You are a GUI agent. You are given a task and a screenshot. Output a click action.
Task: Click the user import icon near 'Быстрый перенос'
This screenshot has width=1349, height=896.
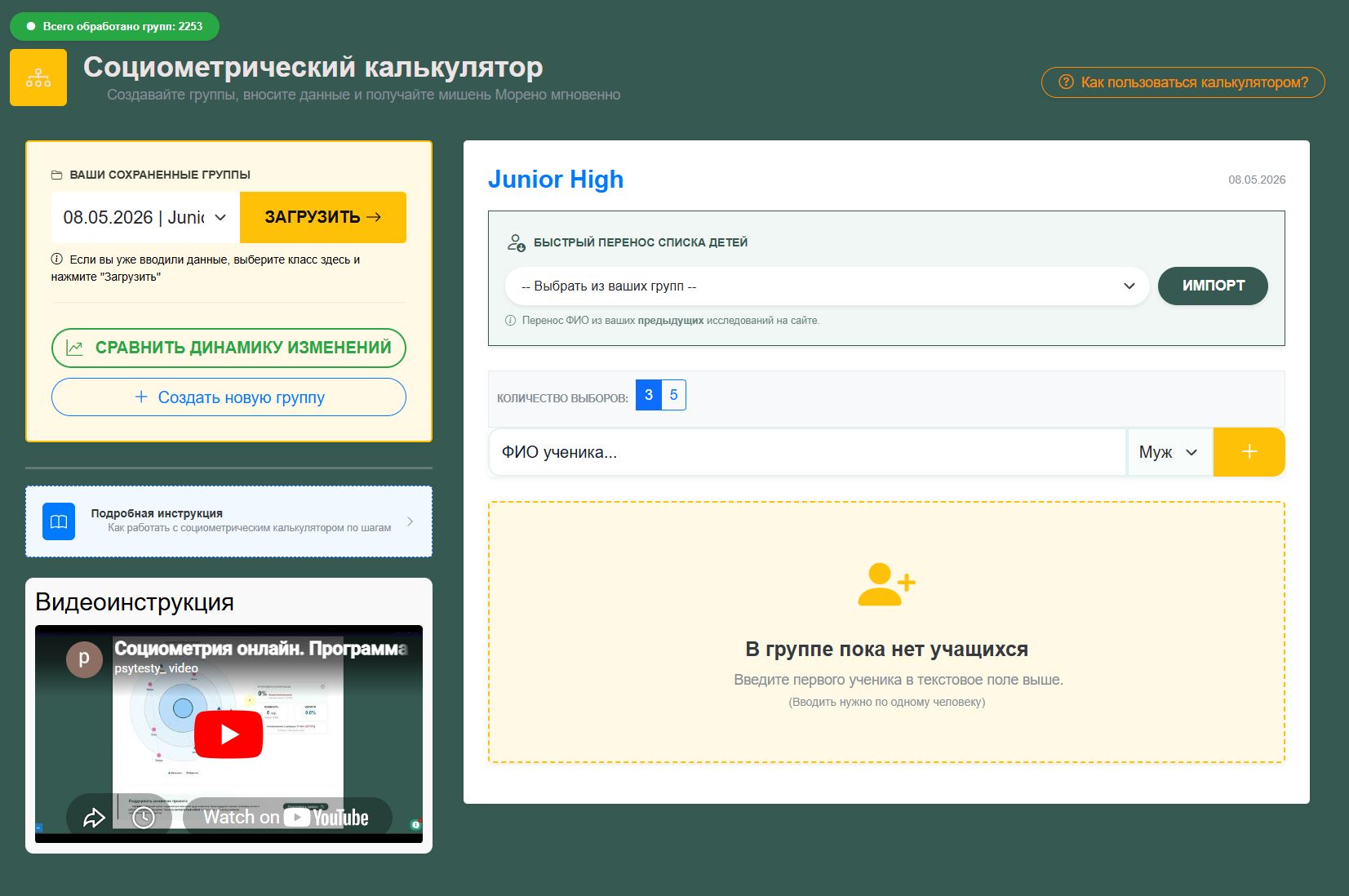coord(516,242)
